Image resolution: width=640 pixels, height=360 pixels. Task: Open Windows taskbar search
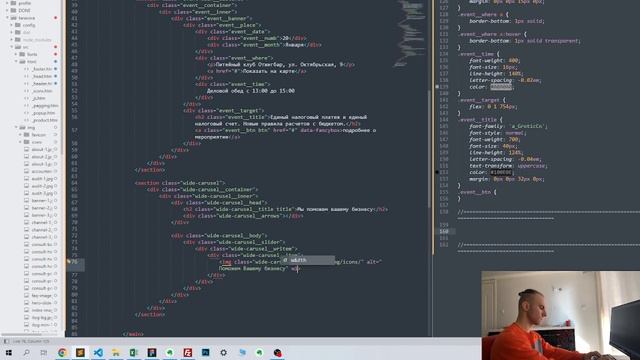[x=27, y=353]
